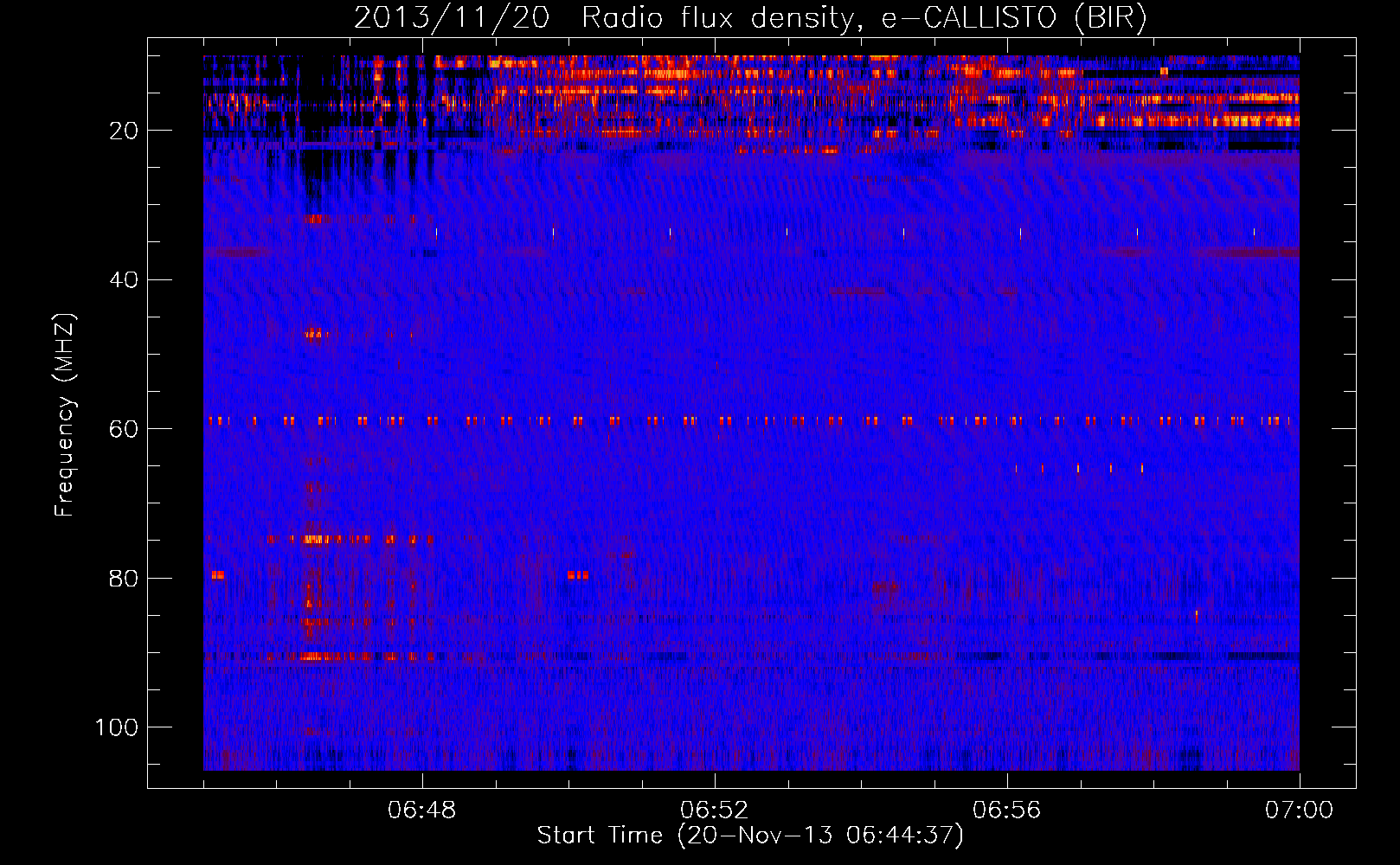Viewport: 1400px width, 865px height.
Task: Click the '07:00' time tick label
Action: tap(1300, 811)
